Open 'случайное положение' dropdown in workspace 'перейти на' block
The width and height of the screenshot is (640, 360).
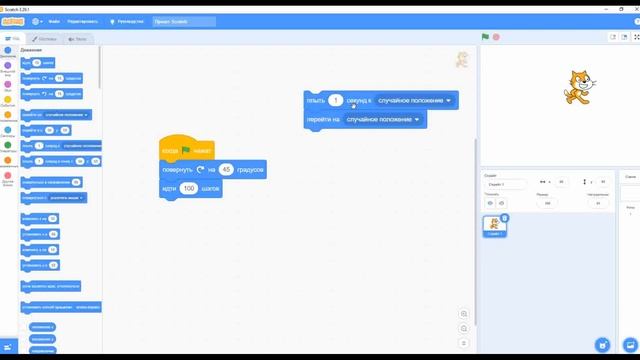383,120
